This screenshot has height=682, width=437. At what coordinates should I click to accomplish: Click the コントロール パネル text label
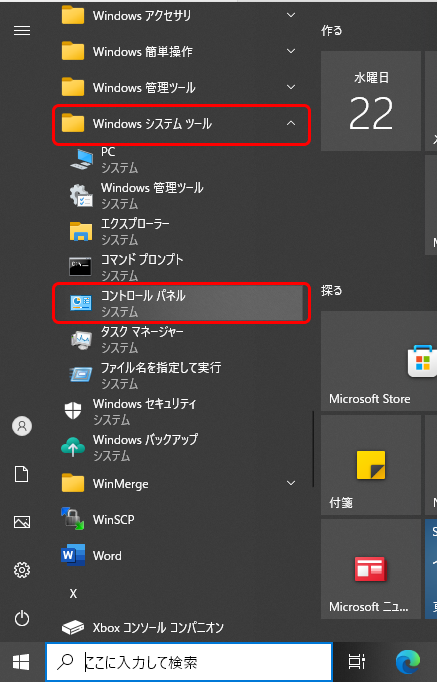coord(143,296)
